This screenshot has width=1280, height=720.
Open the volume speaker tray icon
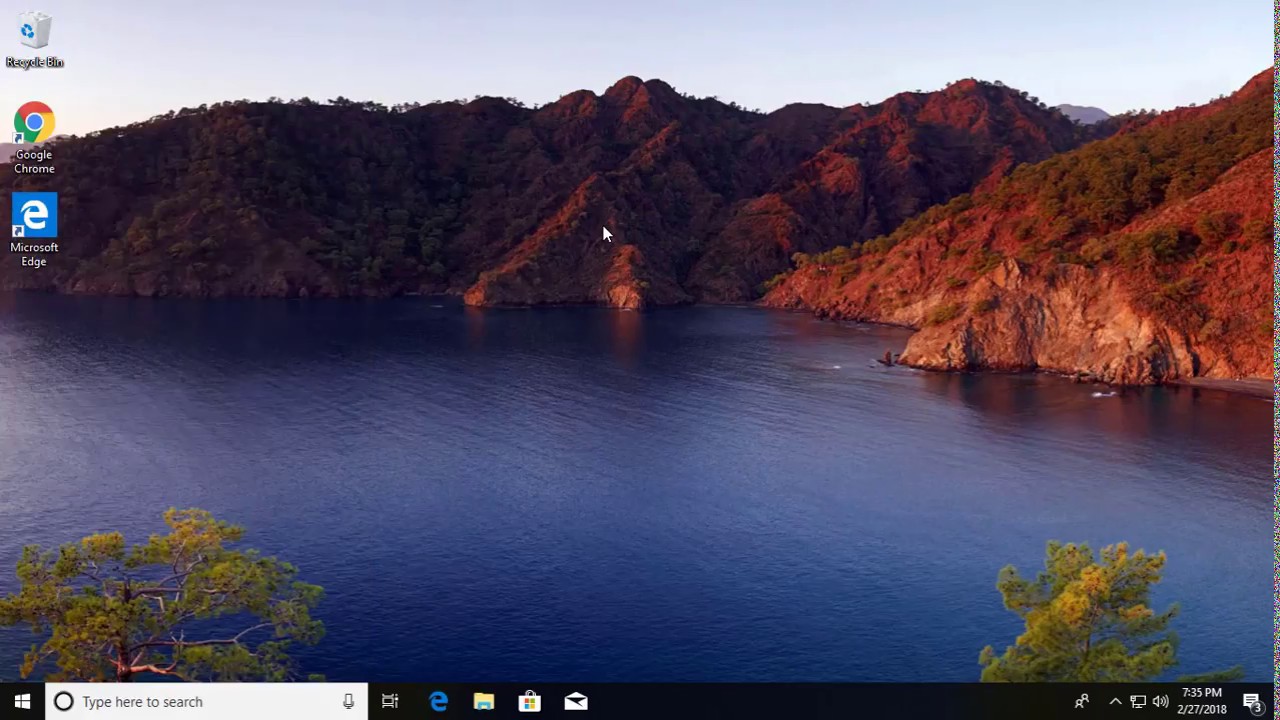pos(1160,702)
